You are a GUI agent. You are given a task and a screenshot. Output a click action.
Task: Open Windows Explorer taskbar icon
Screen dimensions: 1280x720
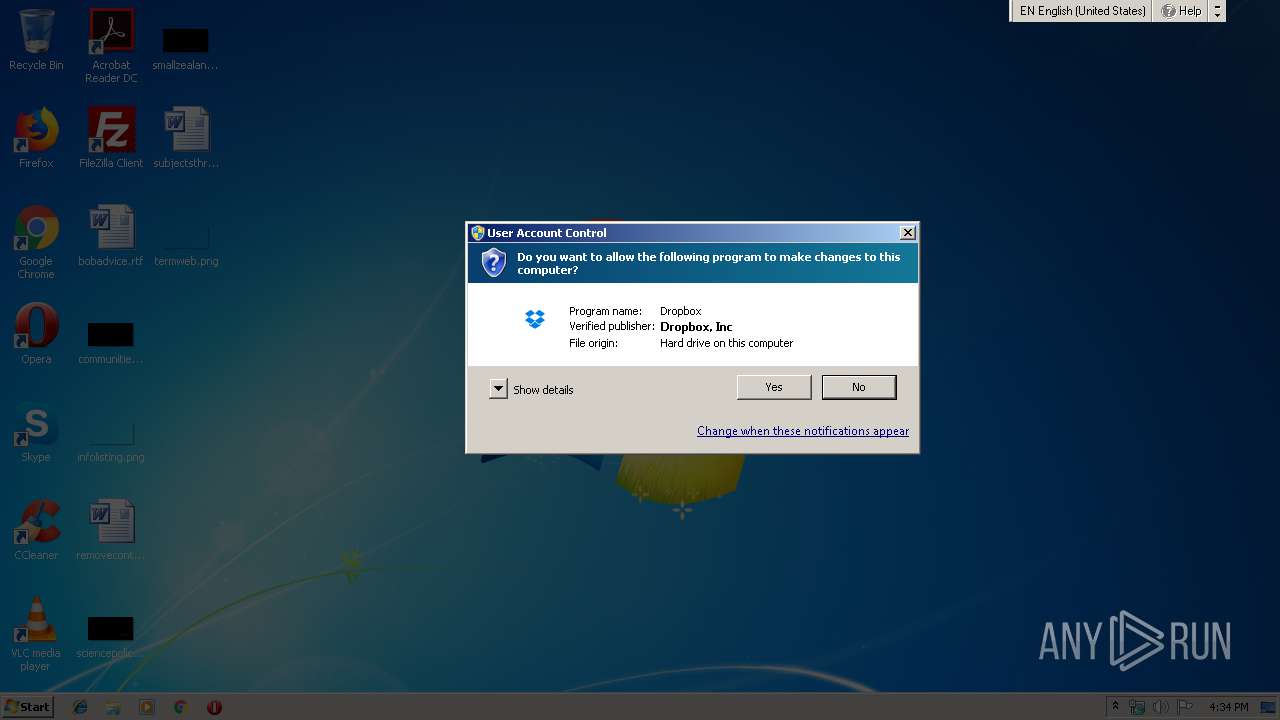(113, 707)
